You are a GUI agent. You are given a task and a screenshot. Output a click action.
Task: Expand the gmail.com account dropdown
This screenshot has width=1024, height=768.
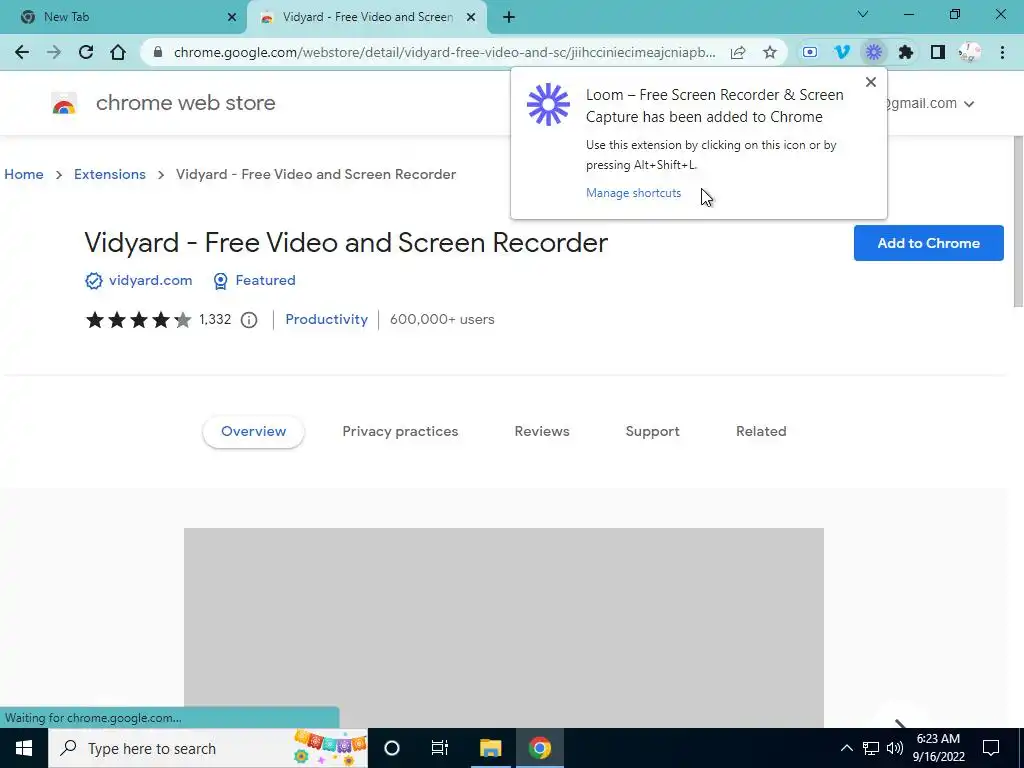coord(969,104)
